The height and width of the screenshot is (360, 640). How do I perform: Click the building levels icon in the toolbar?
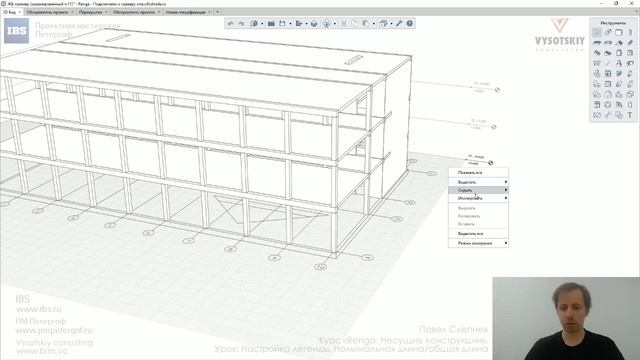click(383, 24)
